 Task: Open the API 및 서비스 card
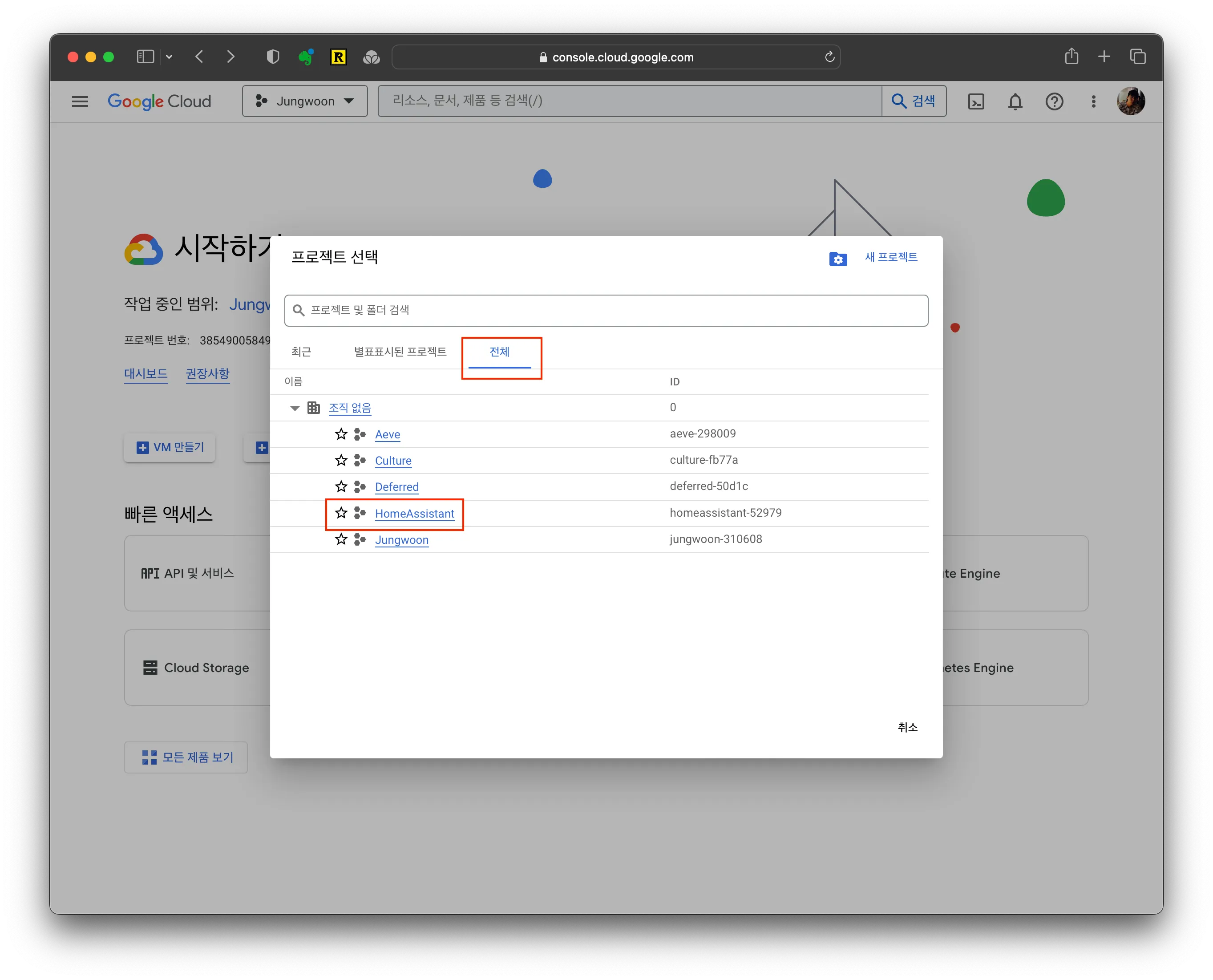click(x=197, y=573)
